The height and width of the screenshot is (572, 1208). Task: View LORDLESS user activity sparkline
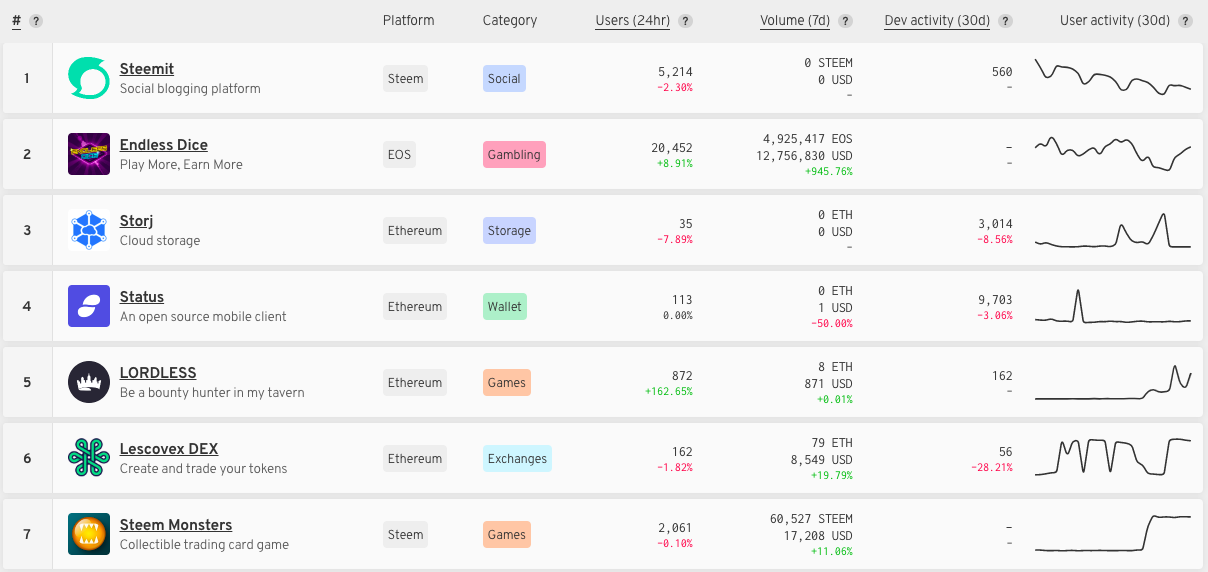click(x=1113, y=382)
